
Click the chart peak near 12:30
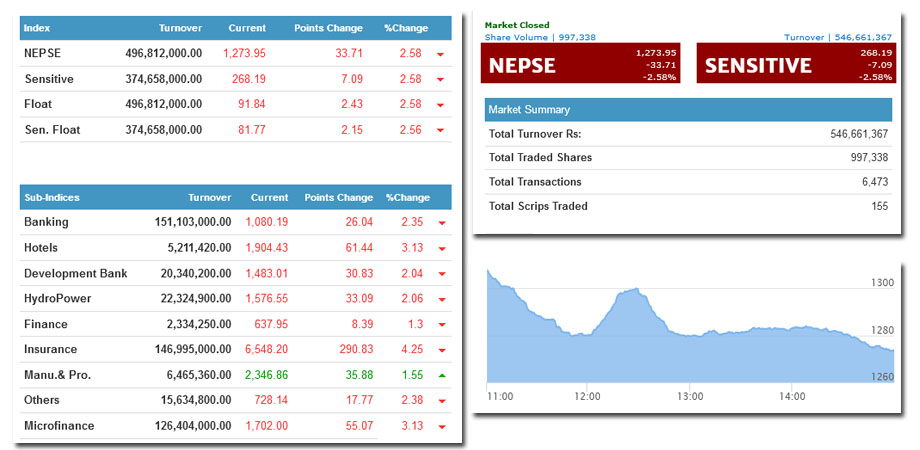tap(630, 290)
